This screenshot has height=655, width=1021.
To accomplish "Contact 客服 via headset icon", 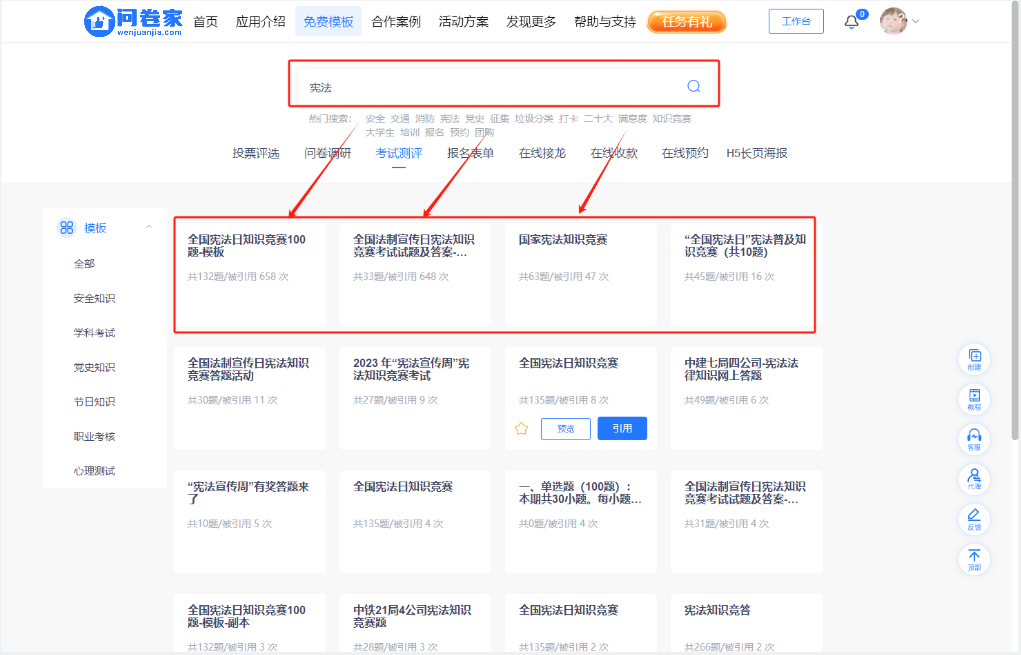I will [974, 439].
